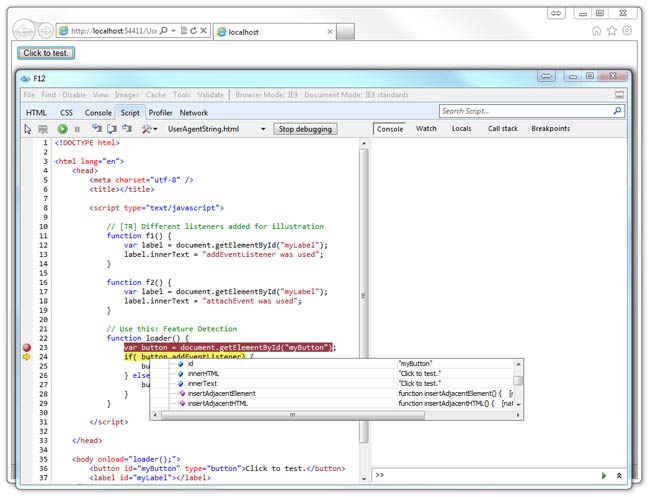Open the Profiler tab

(x=160, y=113)
